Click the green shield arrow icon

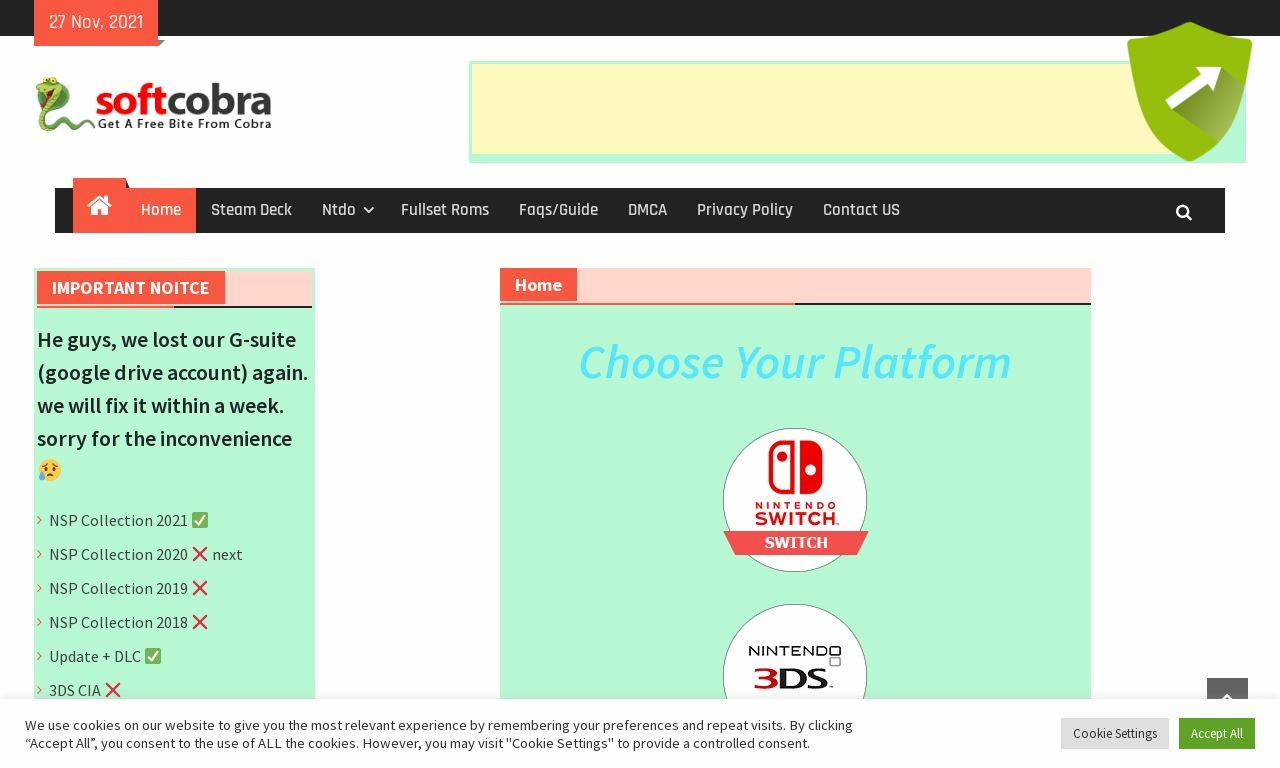click(1189, 92)
